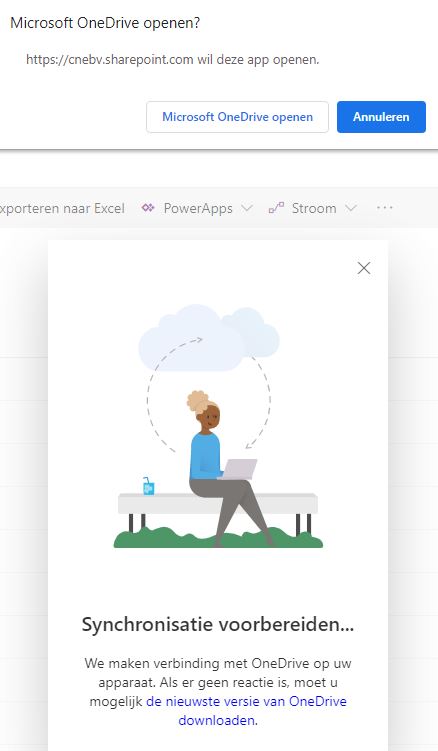The height and width of the screenshot is (751, 438).
Task: Click the woman with laptop illustration
Action: (x=223, y=468)
